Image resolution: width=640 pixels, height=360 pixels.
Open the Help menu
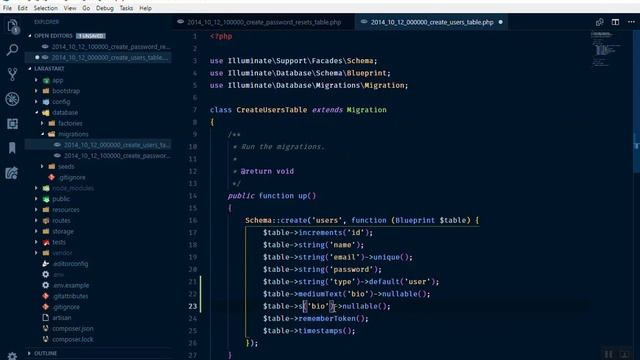[x=145, y=8]
